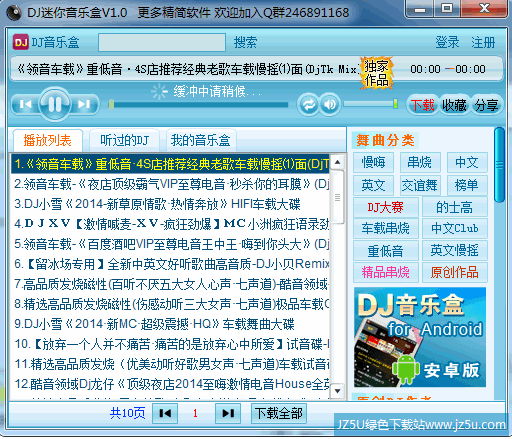This screenshot has width=512, height=439.
Task: Open the 榜单 category
Action: 467,185
